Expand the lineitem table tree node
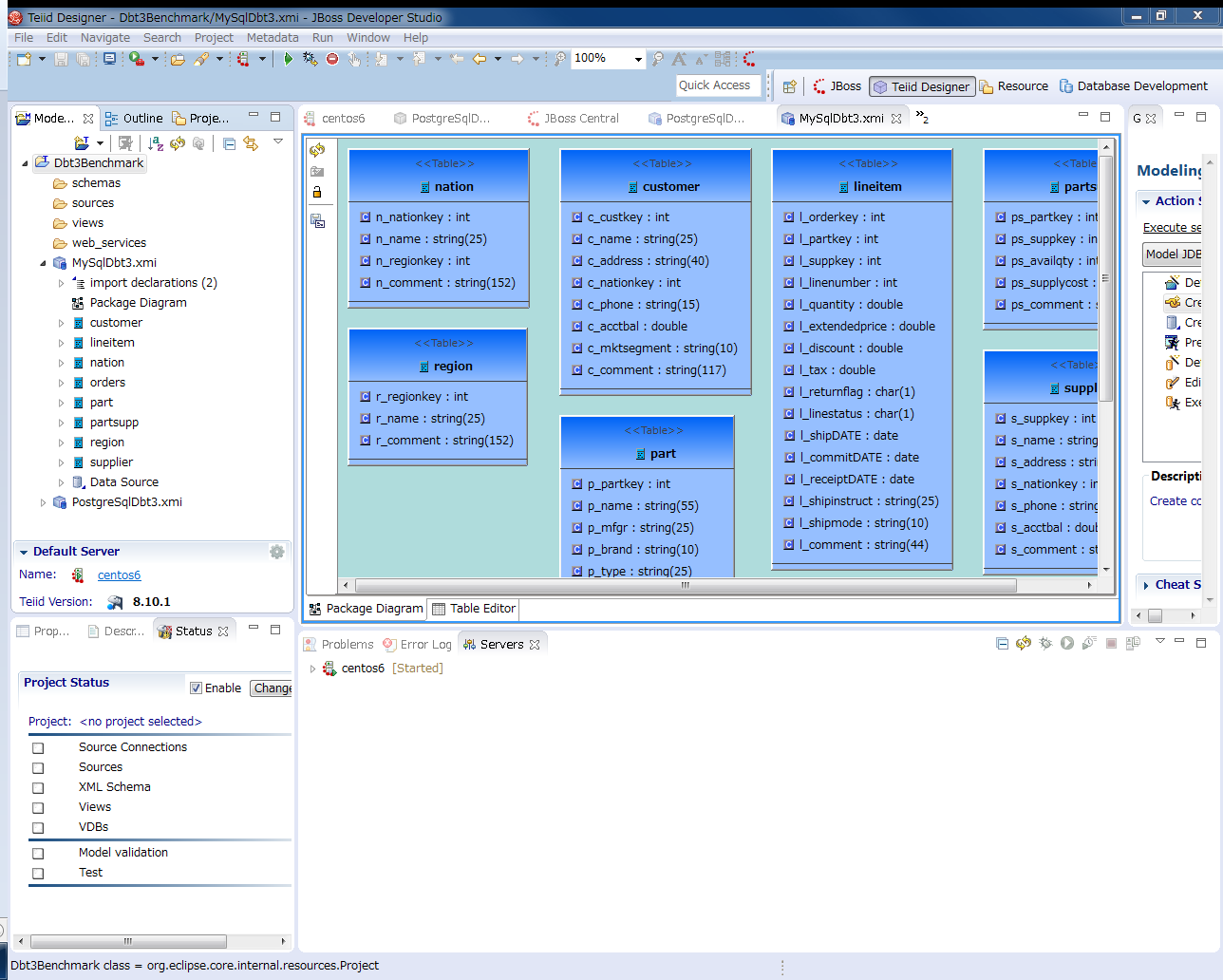The width and height of the screenshot is (1223, 980). click(x=62, y=343)
